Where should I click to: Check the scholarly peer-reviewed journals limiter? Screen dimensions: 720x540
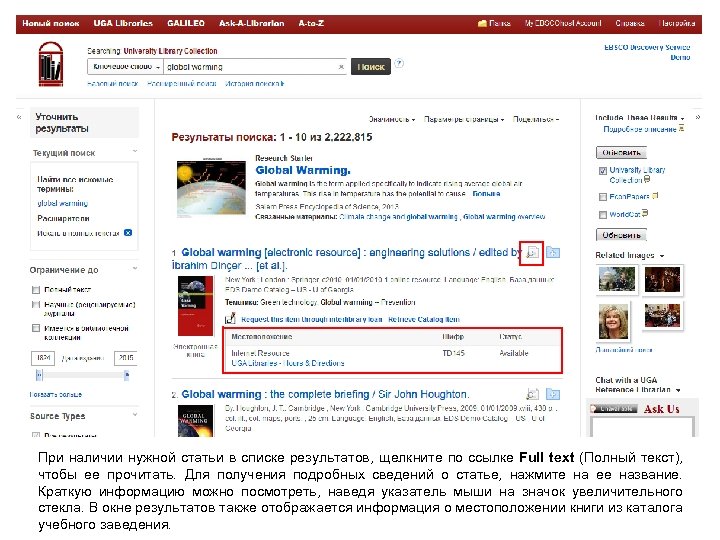tap(36, 304)
